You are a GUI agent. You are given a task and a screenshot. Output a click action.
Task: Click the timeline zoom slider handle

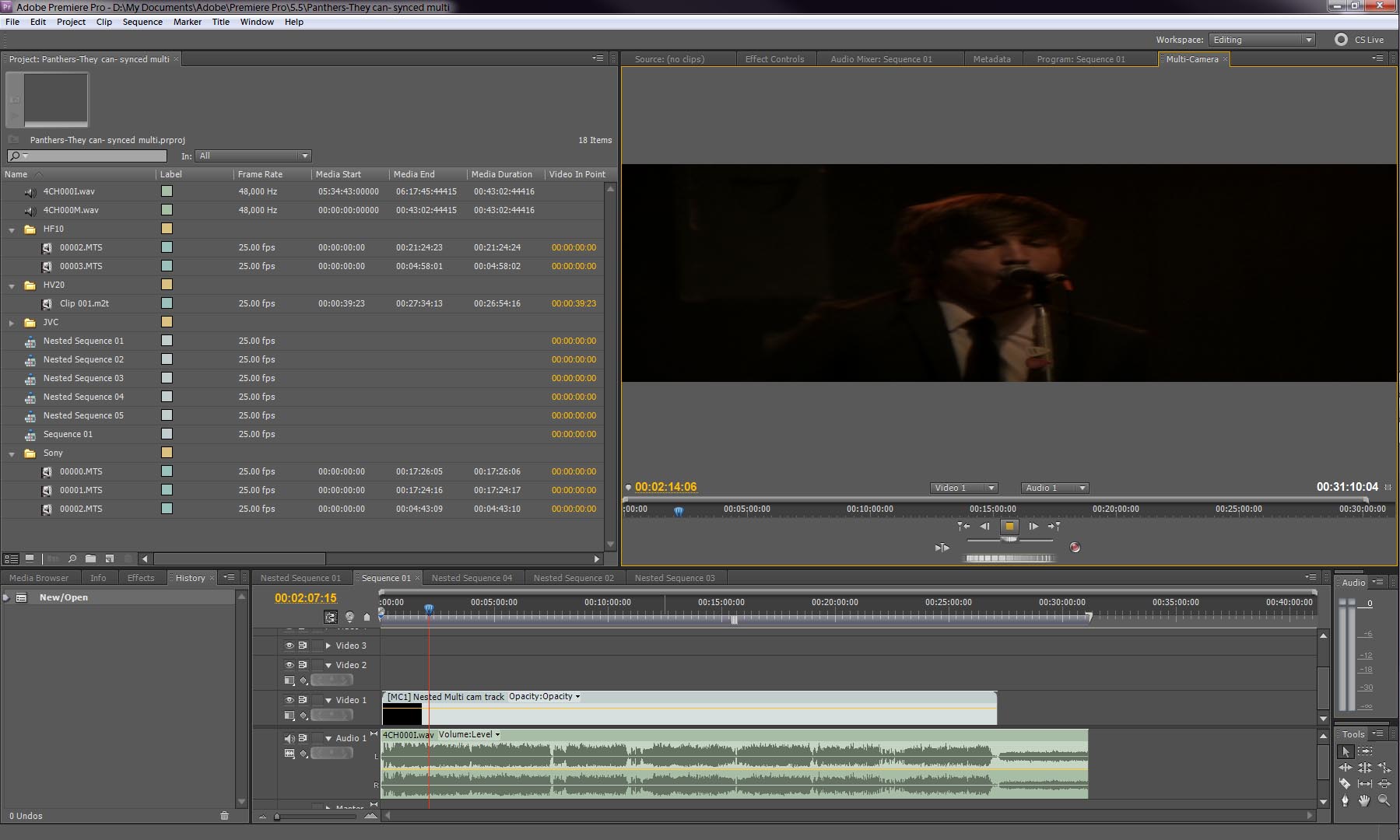coord(277,817)
